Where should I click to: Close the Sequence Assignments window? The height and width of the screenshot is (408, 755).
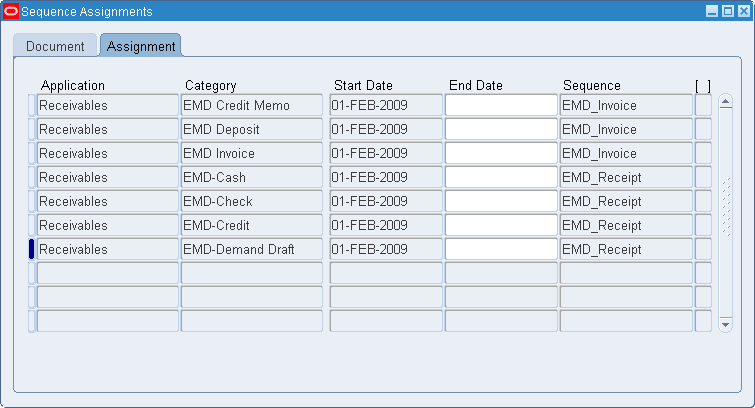(x=744, y=11)
